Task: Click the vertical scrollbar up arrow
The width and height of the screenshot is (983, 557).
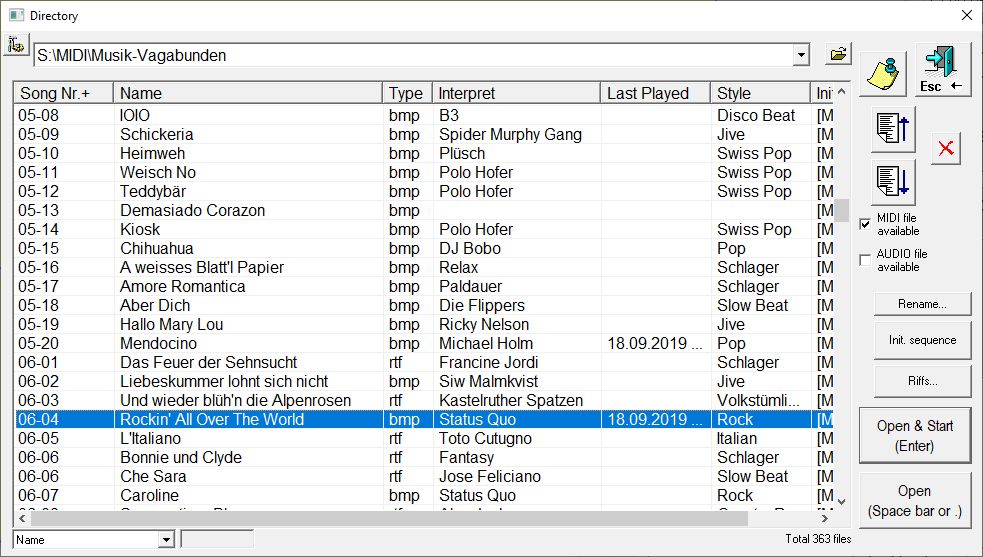Action: [x=841, y=92]
